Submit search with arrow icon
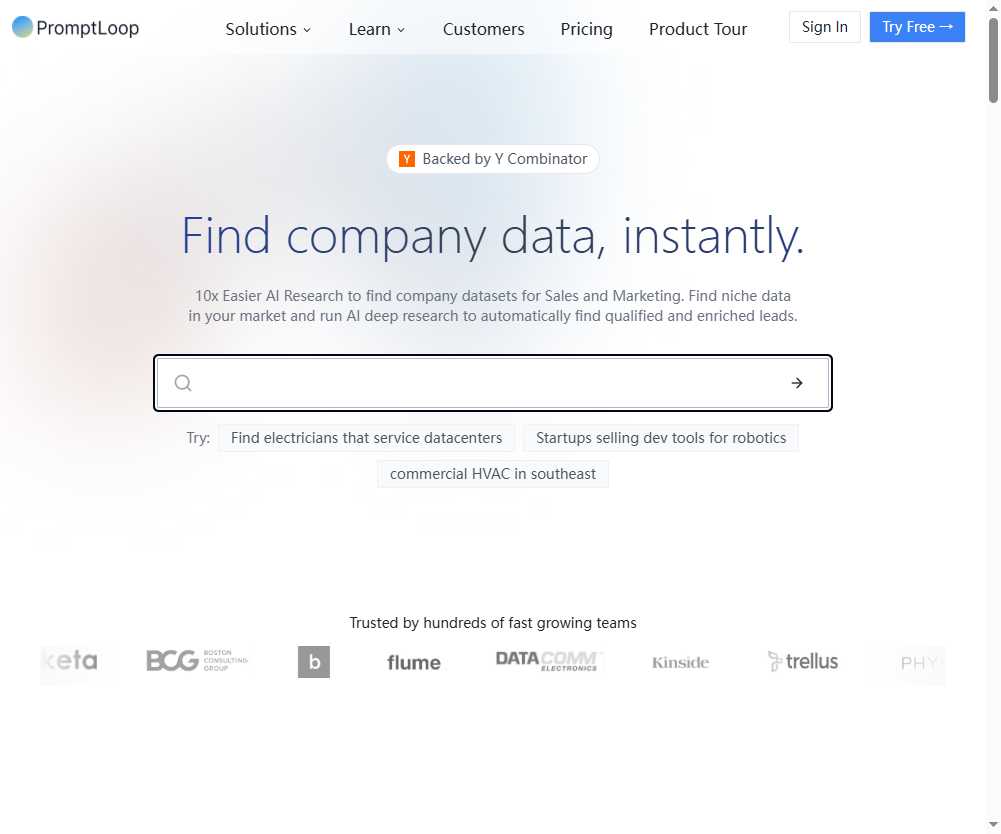1001x834 pixels. coord(797,383)
